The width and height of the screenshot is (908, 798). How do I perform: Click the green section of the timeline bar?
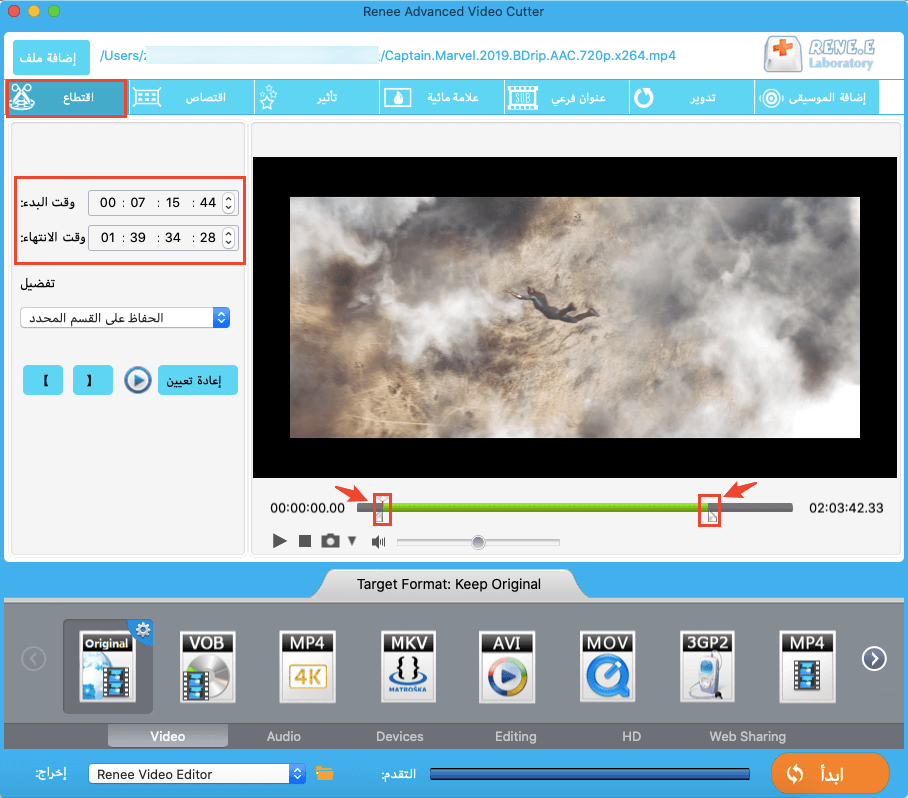(544, 508)
